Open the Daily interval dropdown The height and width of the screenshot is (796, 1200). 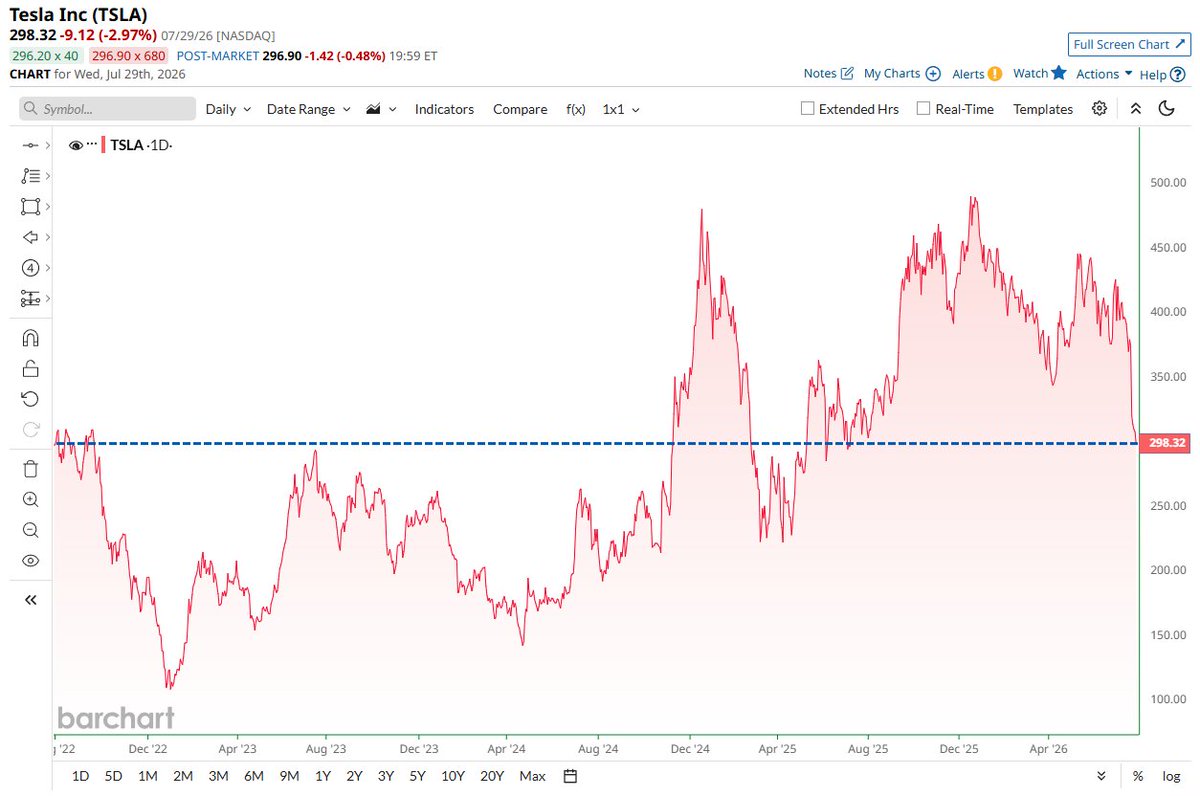pos(228,109)
